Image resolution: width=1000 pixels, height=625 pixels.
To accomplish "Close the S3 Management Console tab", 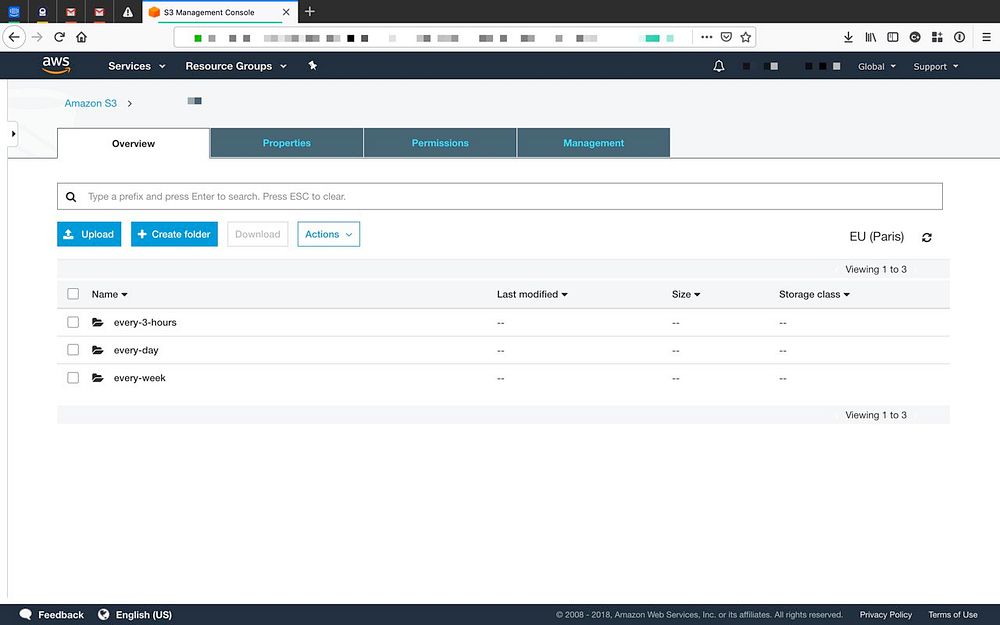I will pyautogui.click(x=286, y=12).
